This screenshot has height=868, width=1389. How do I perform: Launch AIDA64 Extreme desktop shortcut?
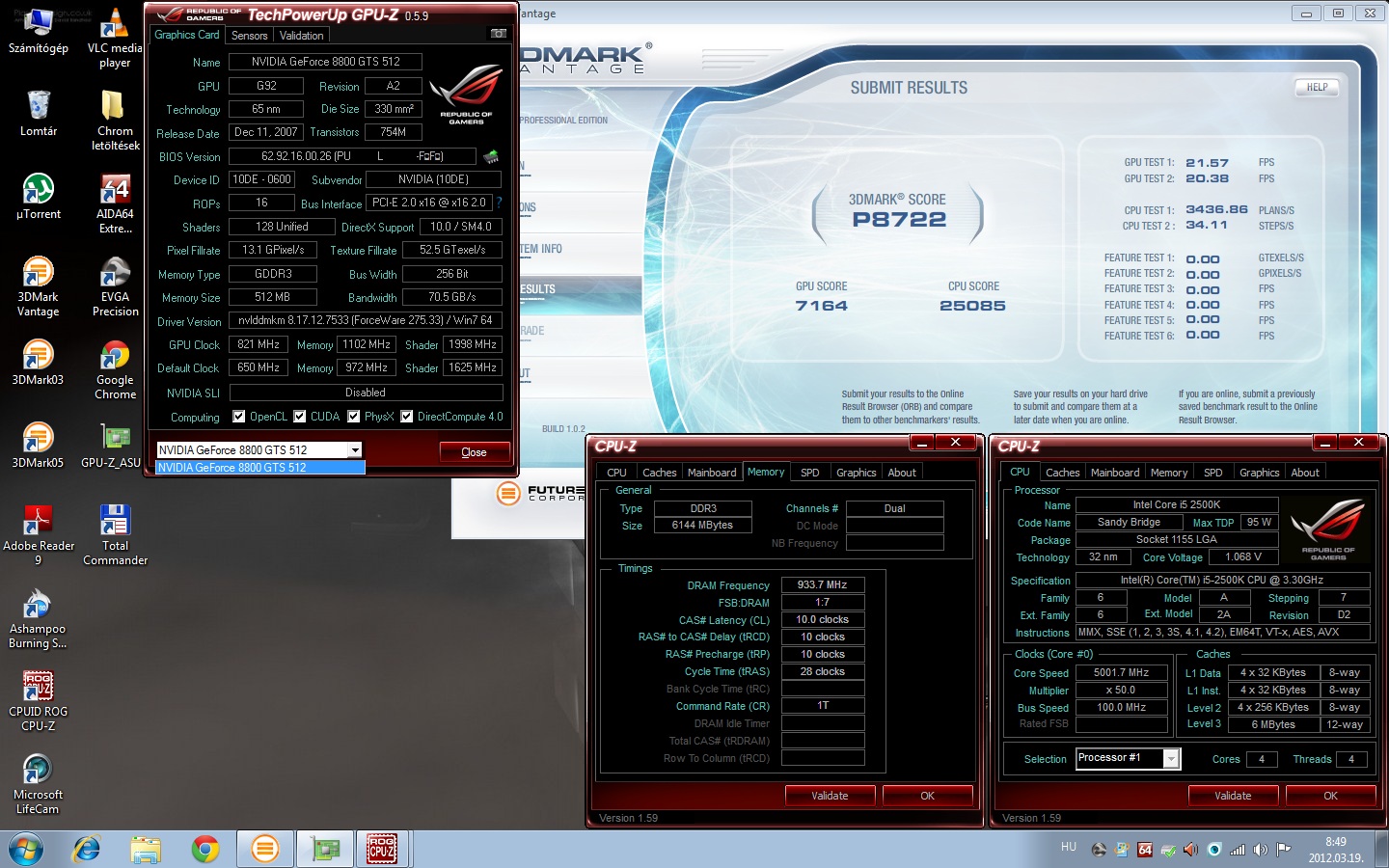pyautogui.click(x=115, y=204)
